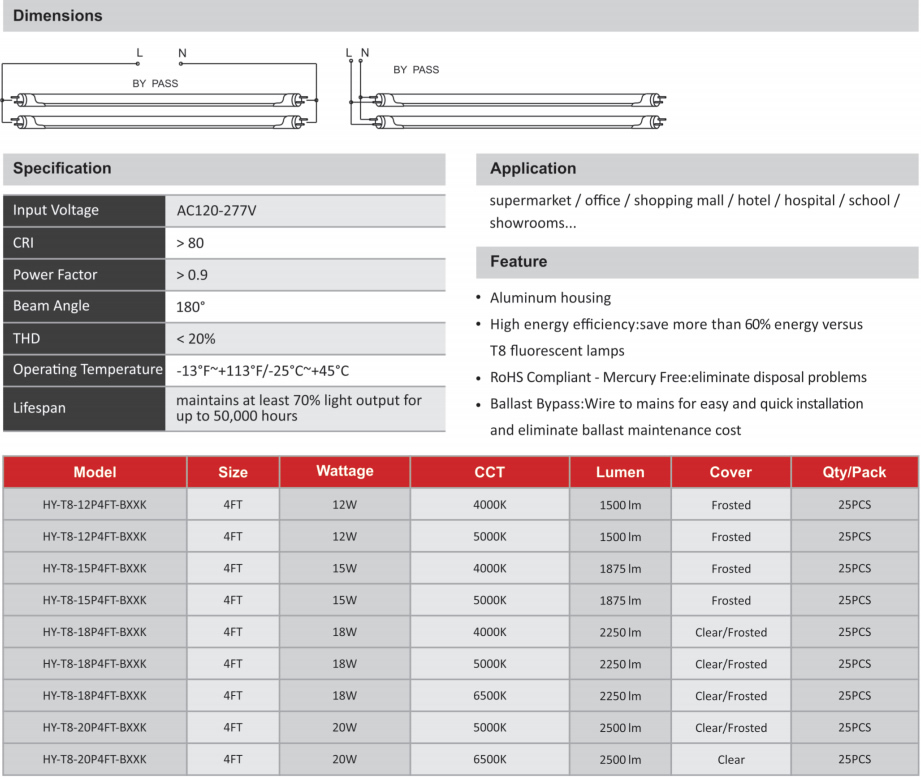Click the Dimensions section heading
Screen dimensions: 921x779
point(58,16)
